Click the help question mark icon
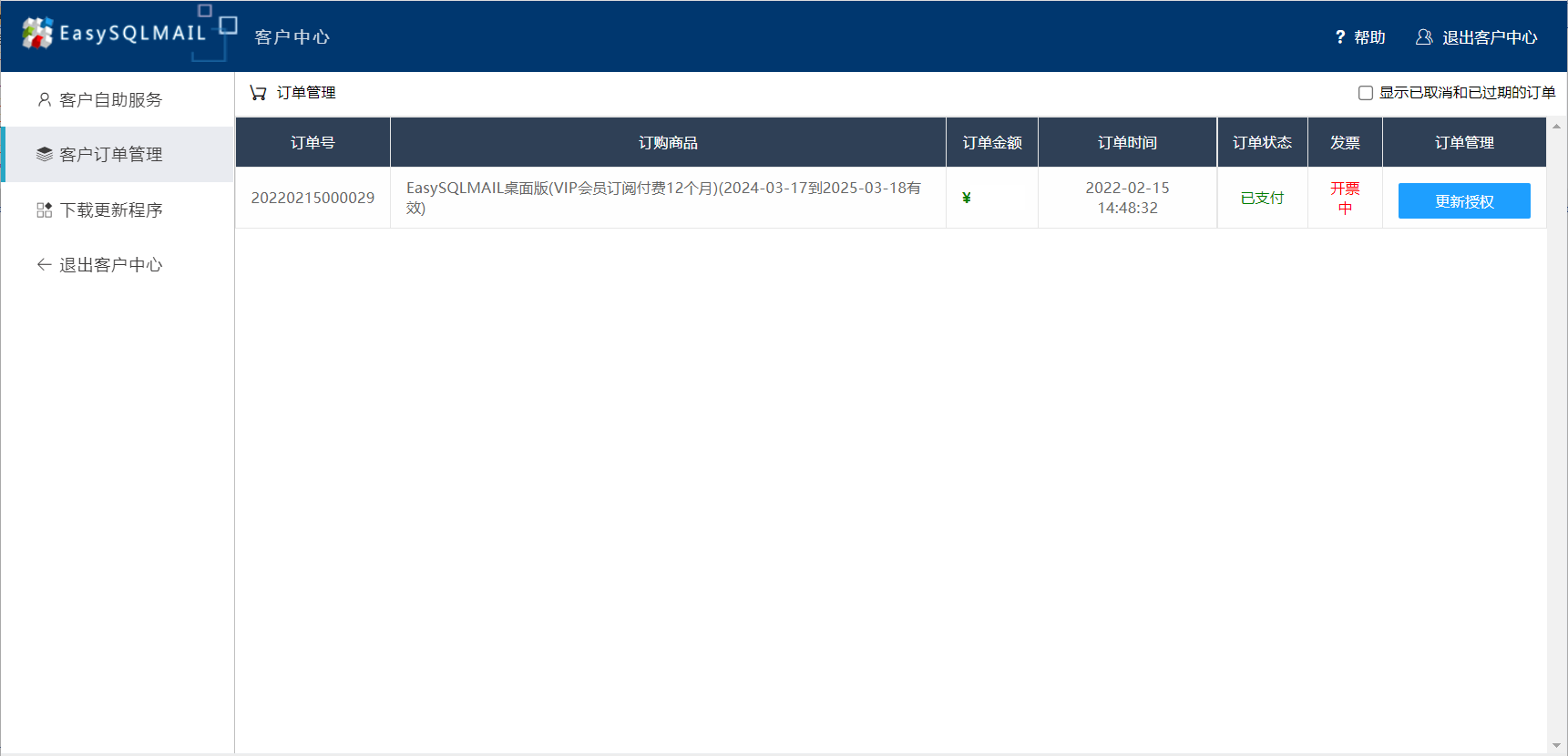This screenshot has height=756, width=1568. click(1340, 37)
